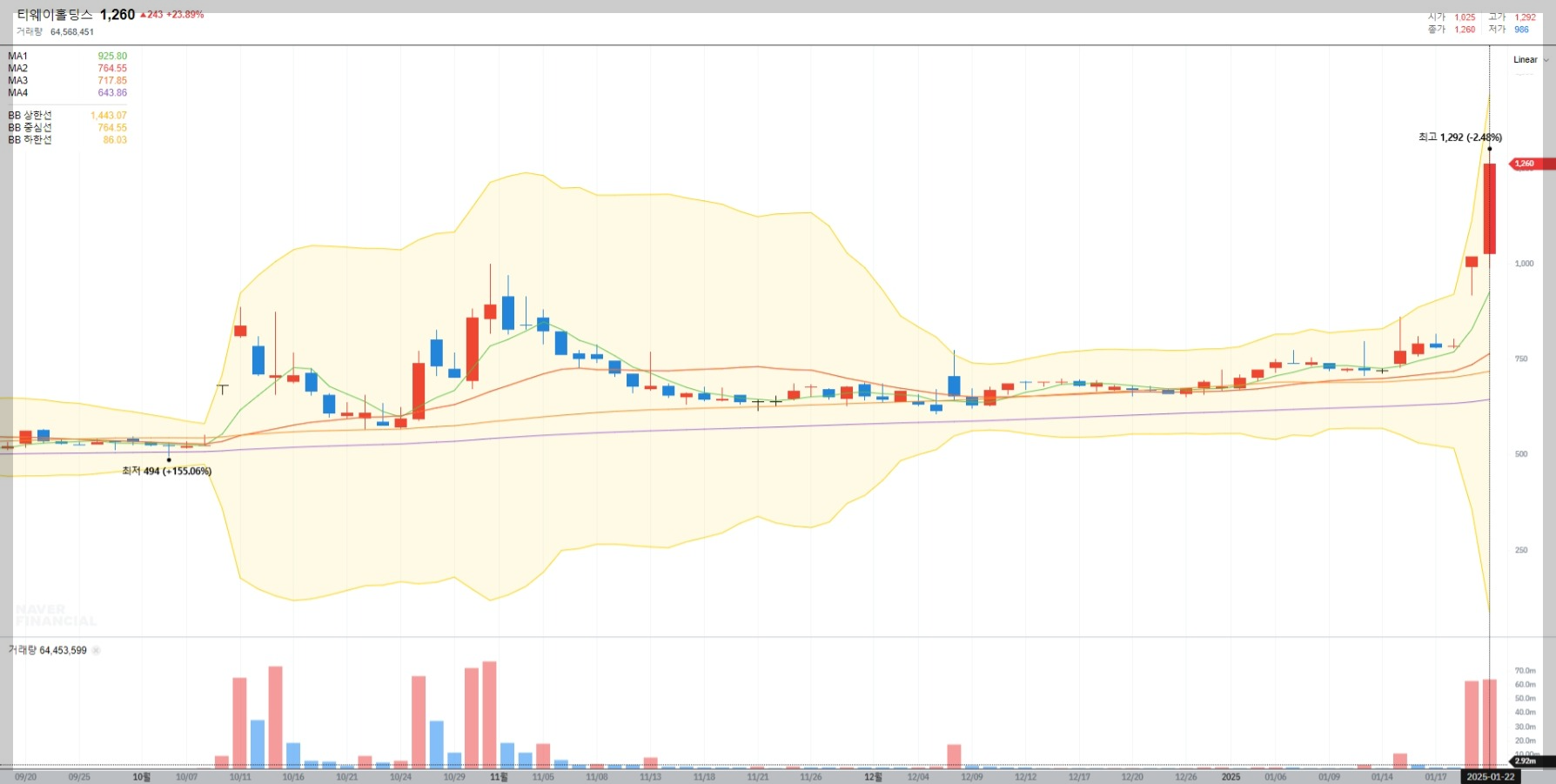This screenshot has width=1556, height=784.
Task: Click the 최저 494 (+155.06%) label
Action: point(166,471)
